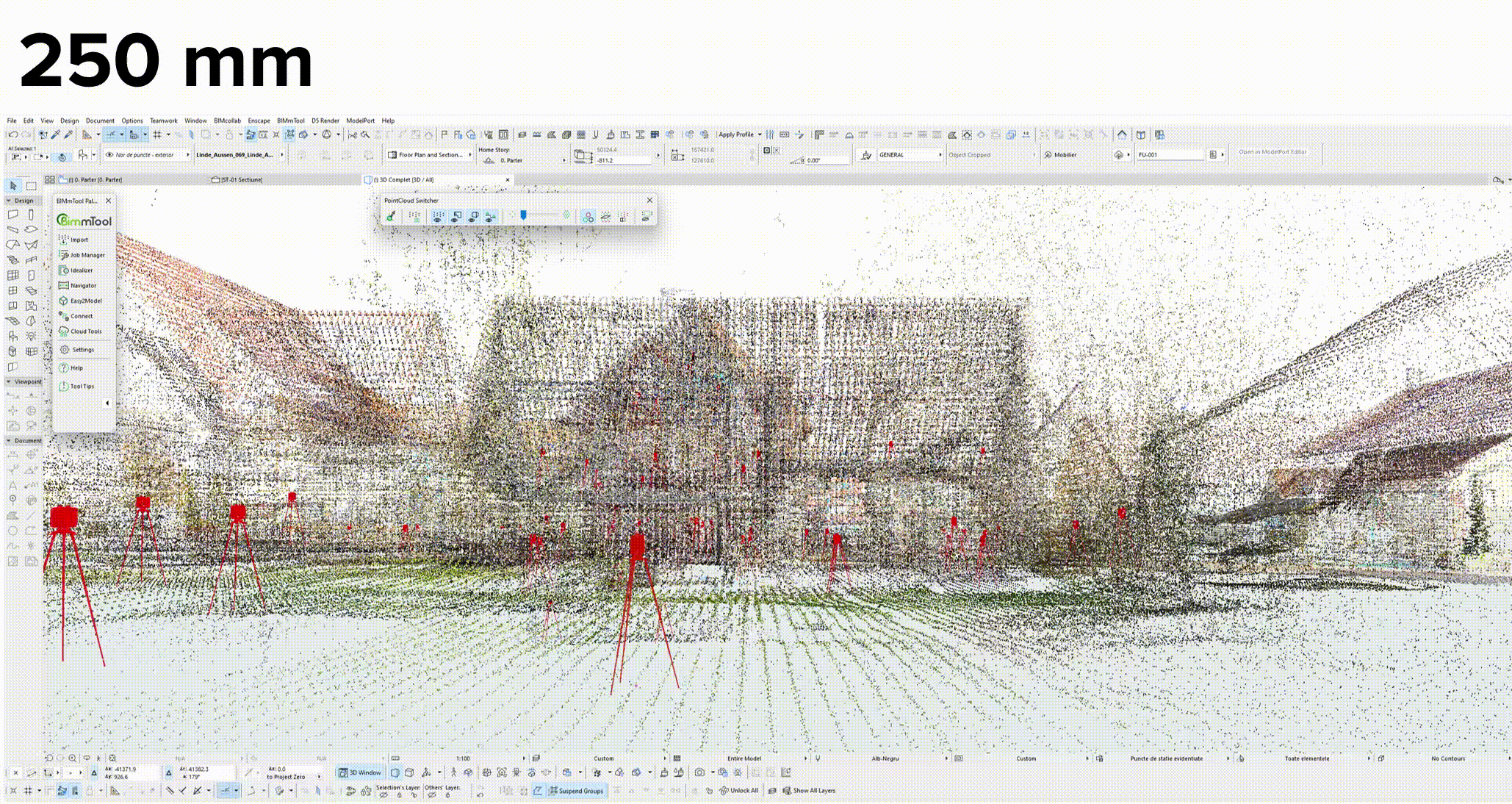This screenshot has height=804, width=1512.
Task: Click the brush icon in PointCloud Switcher
Action: pos(391,216)
